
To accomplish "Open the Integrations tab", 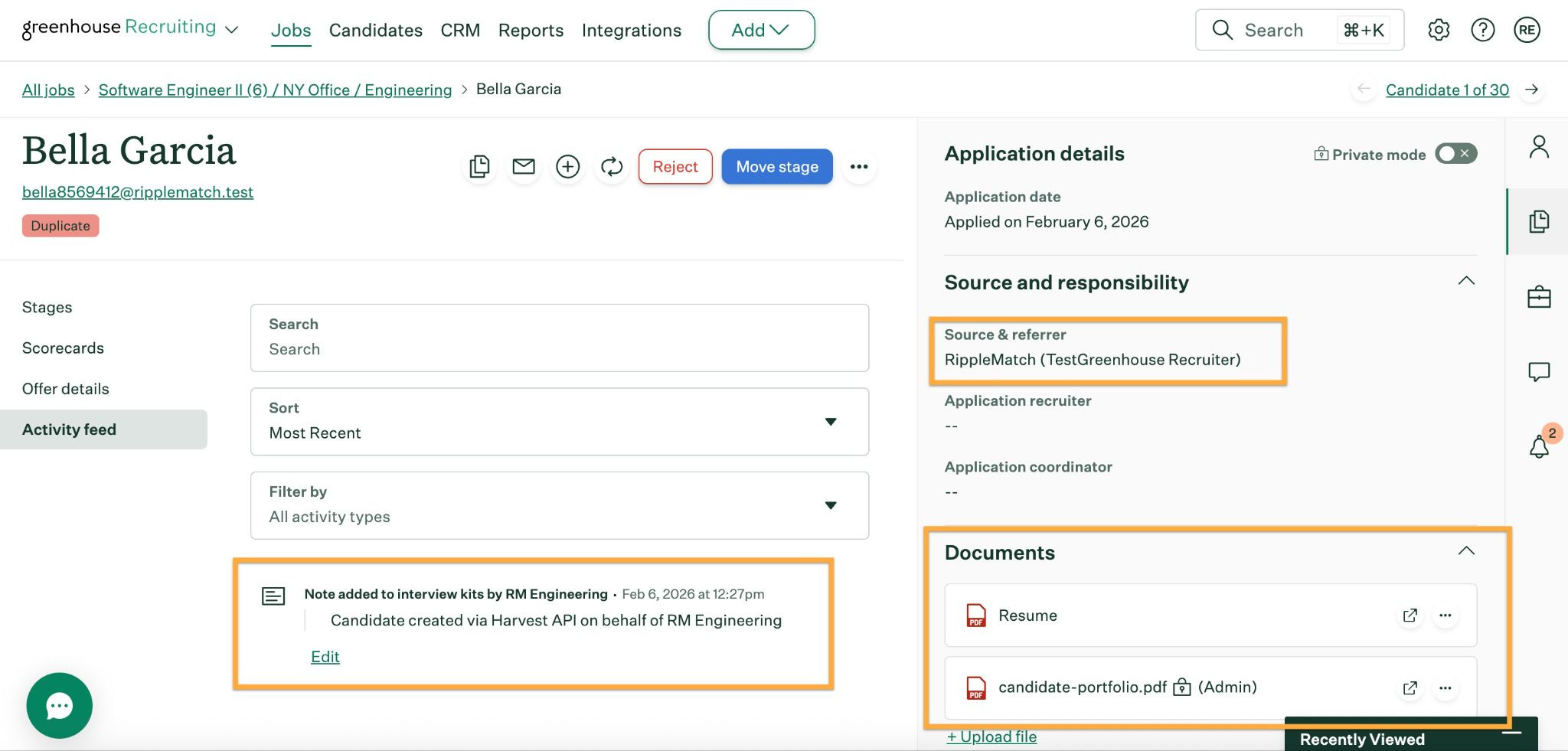I will pos(632,30).
